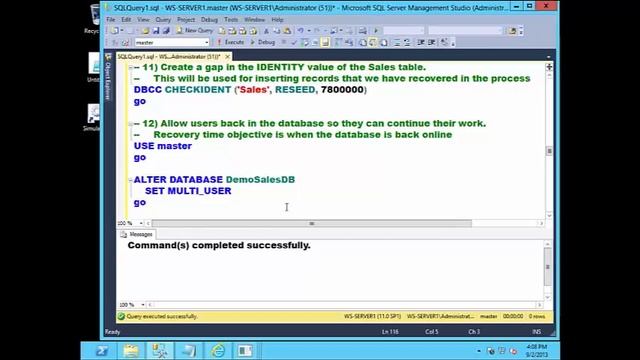Viewport: 640px width, 360px height.
Task: Click the Connect icon in SQL toolbar
Action: click(115, 42)
